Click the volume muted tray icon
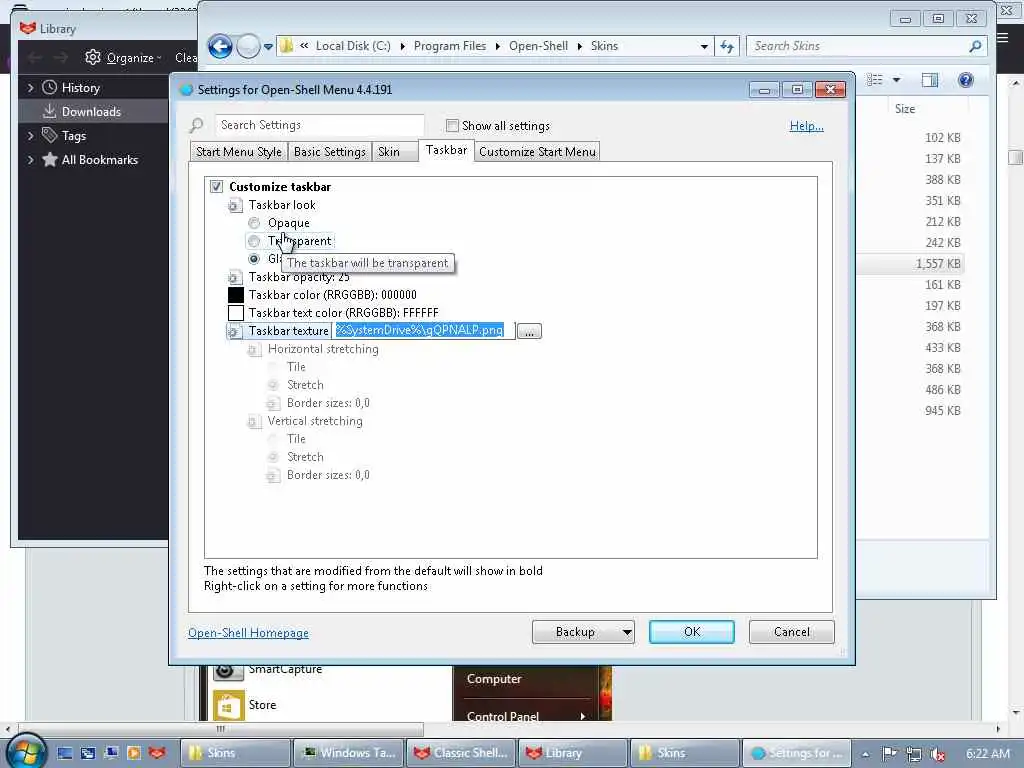Image resolution: width=1024 pixels, height=768 pixels. (x=938, y=754)
